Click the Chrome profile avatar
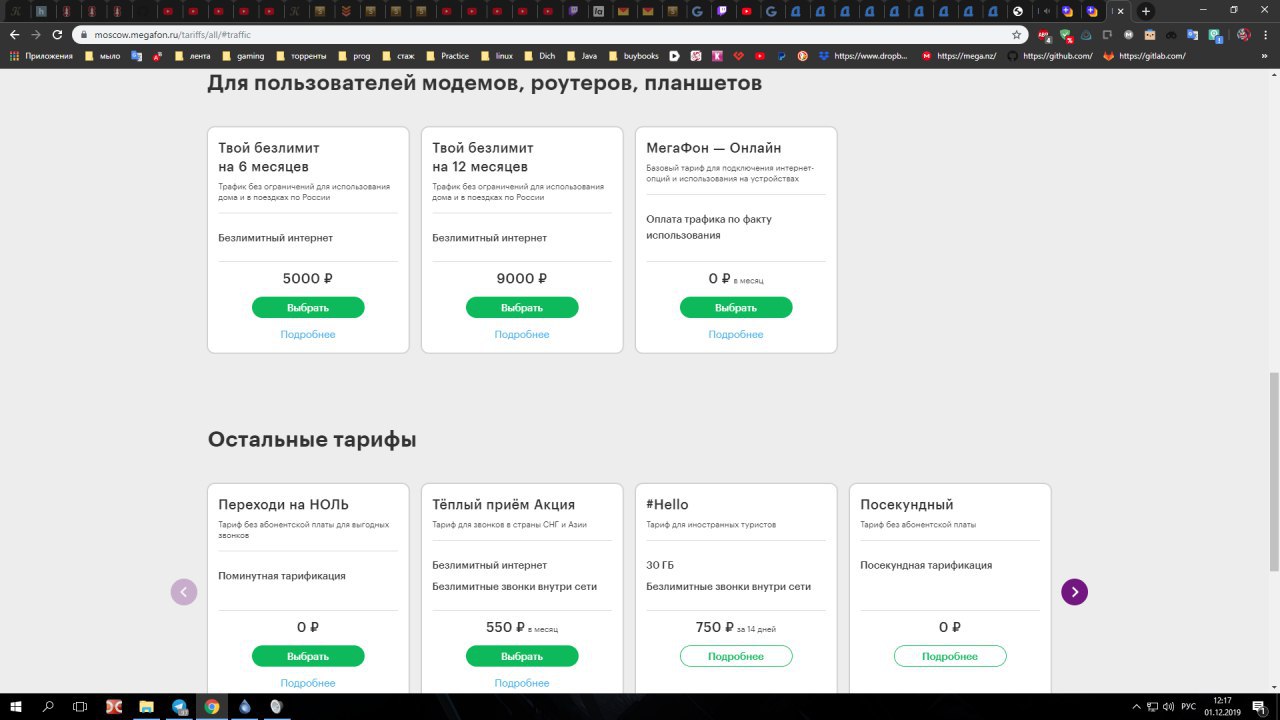1280x720 pixels. pyautogui.click(x=1243, y=34)
